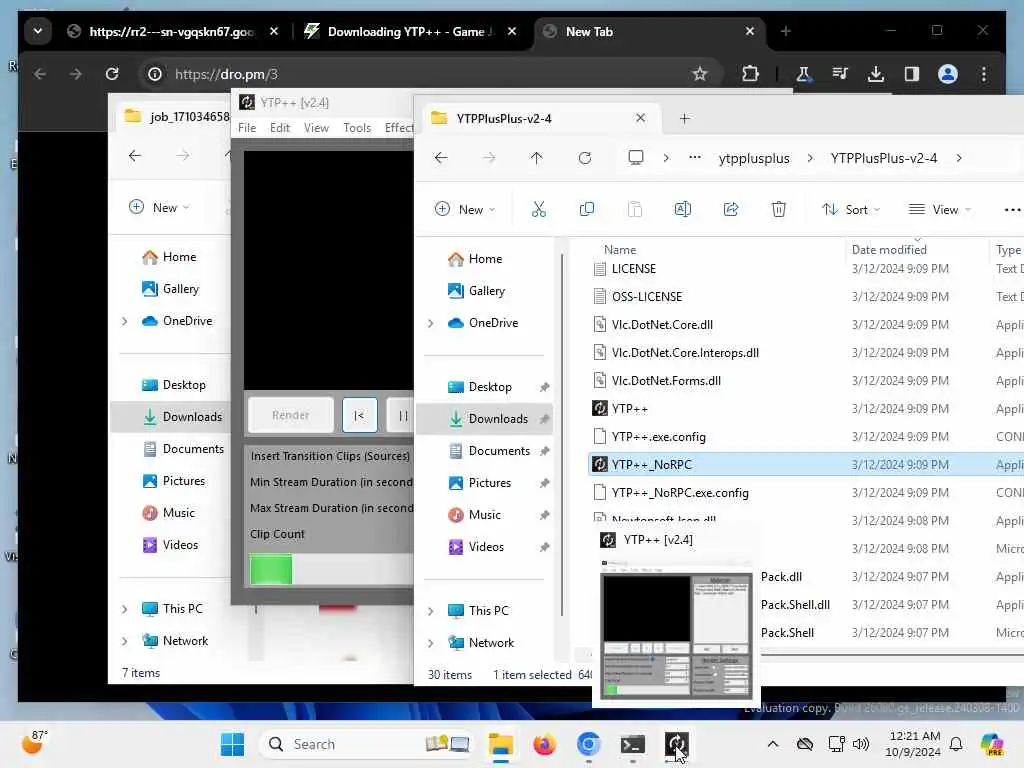Click the Cut scissors icon in YTPPlusPlus-v2-4 toolbar
Screen dimensions: 1024x768
point(539,209)
